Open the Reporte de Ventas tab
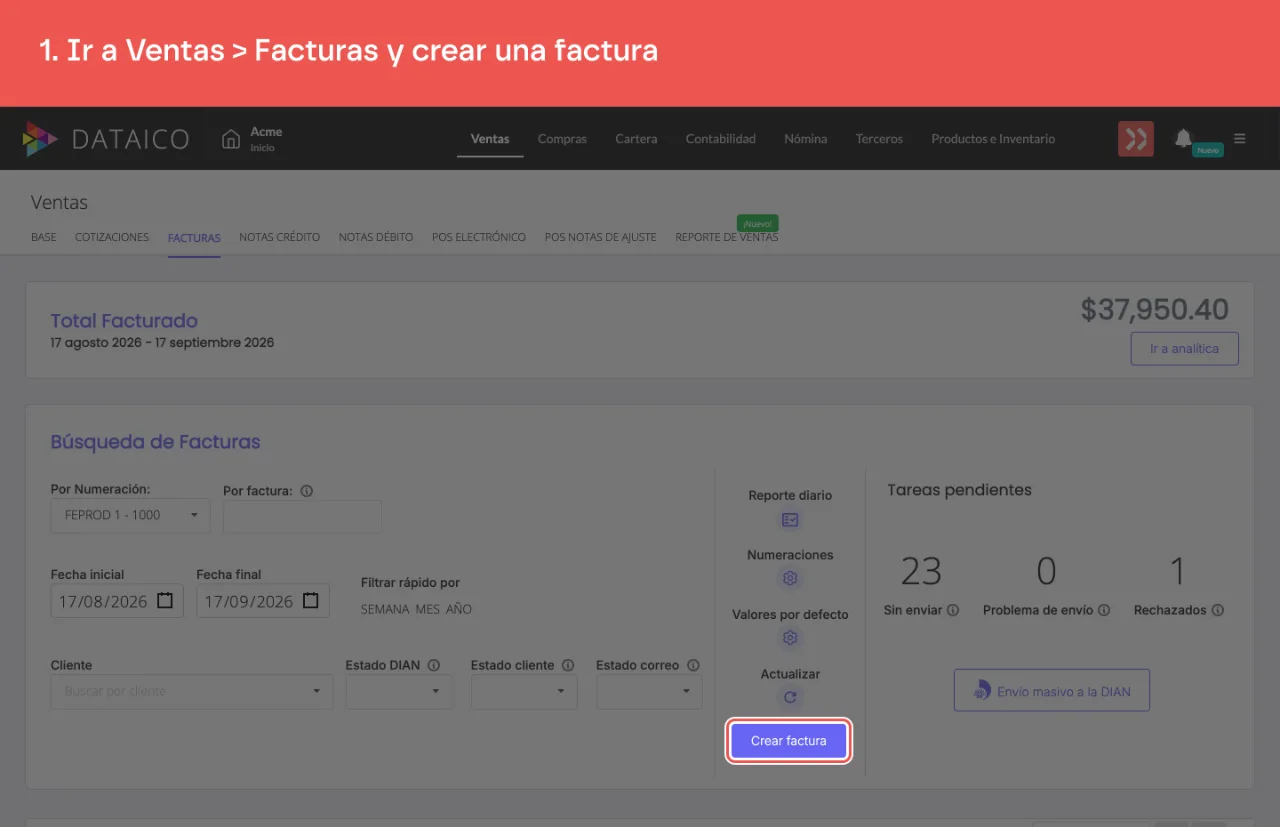The image size is (1280, 827). click(727, 237)
